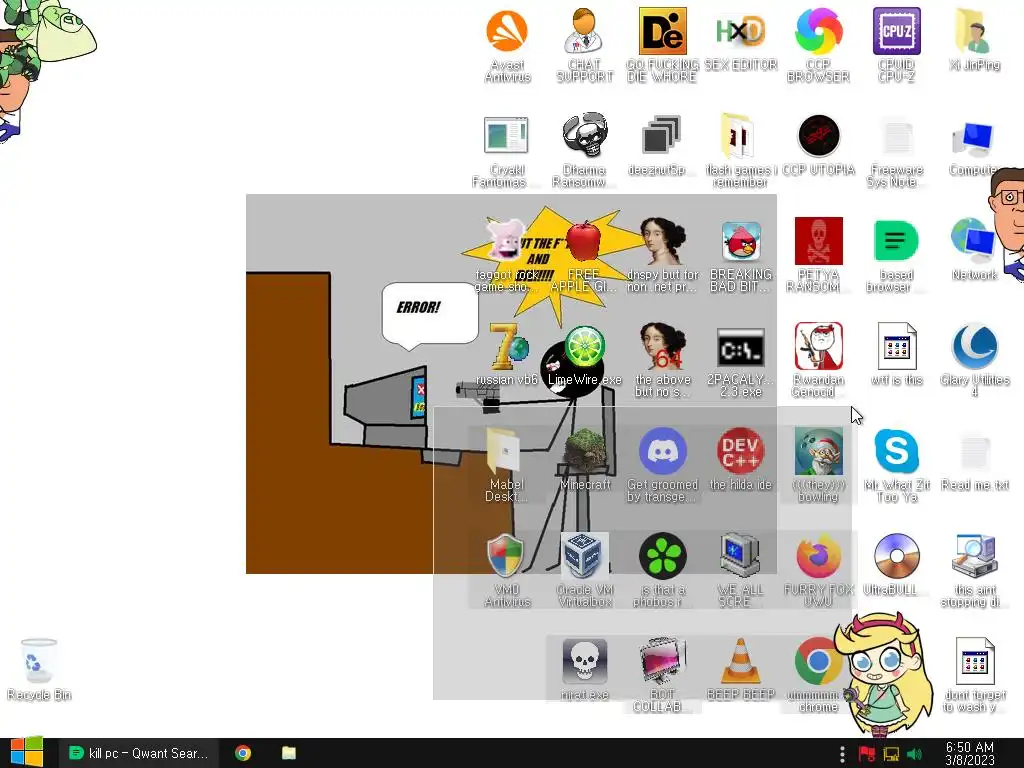Select the mirai.exe skull icon
Viewport: 1024px width, 768px height.
coord(584,669)
